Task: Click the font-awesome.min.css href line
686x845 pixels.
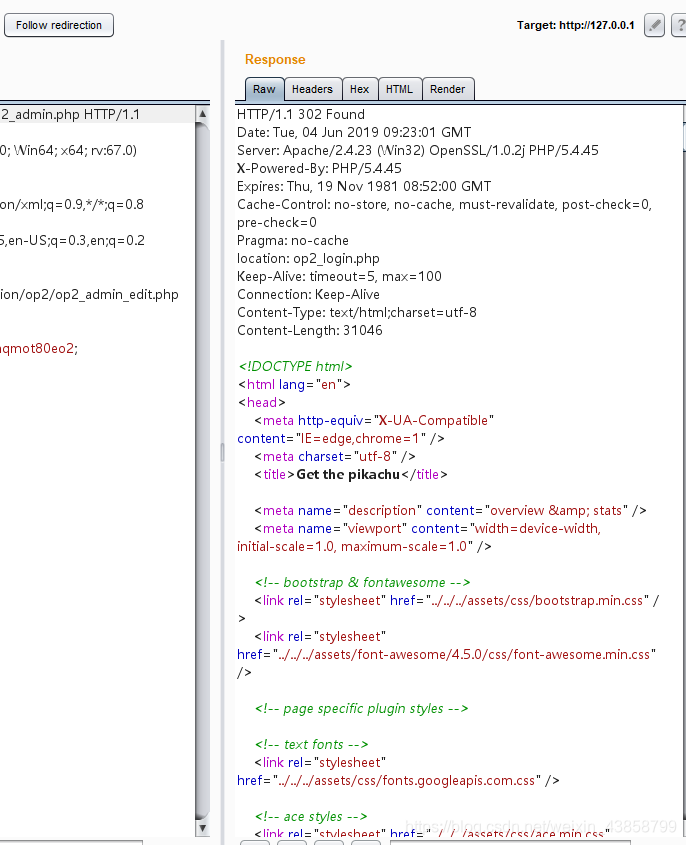Action: pyautogui.click(x=446, y=655)
